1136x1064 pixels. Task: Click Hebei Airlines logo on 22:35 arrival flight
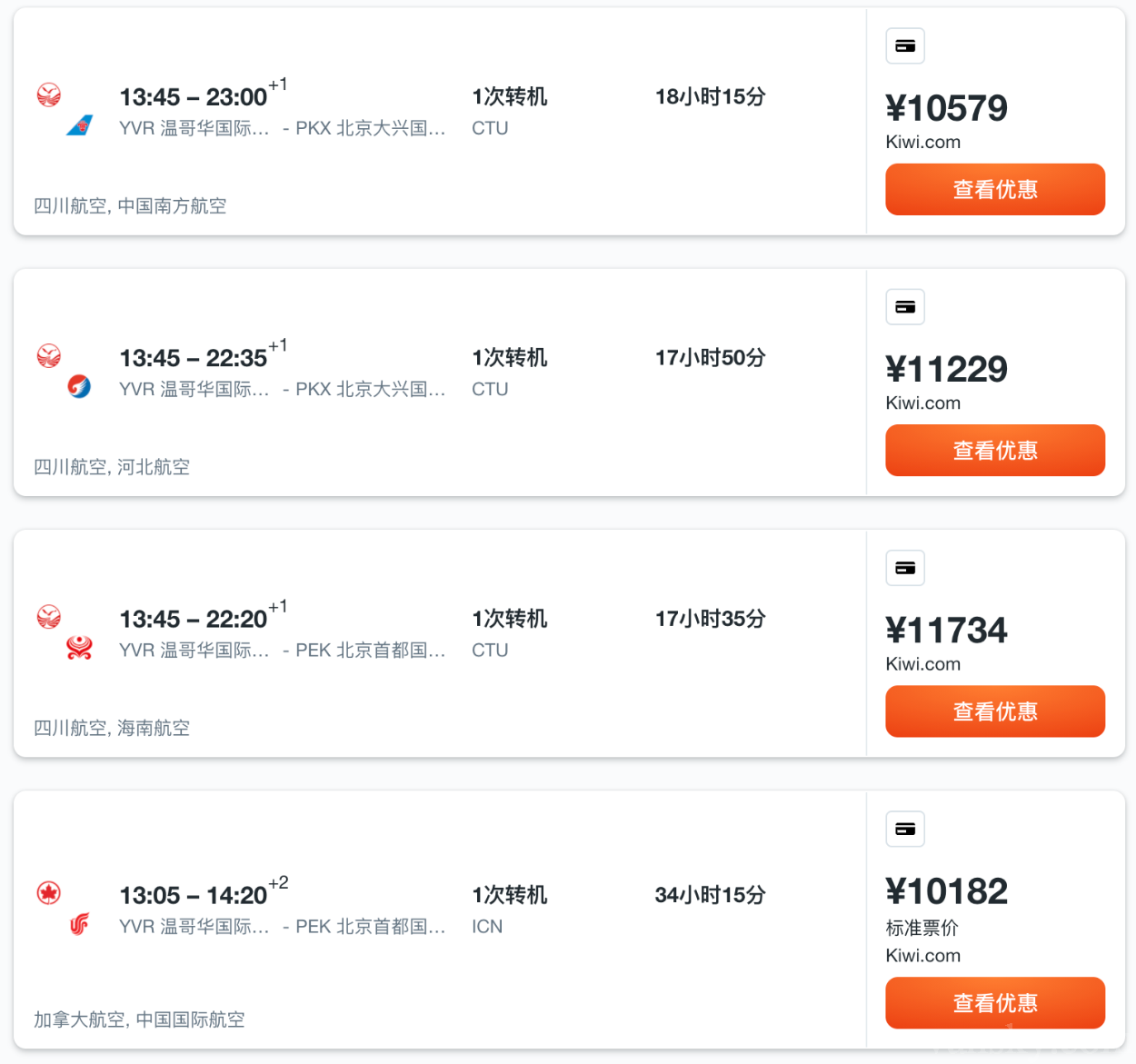[x=80, y=386]
